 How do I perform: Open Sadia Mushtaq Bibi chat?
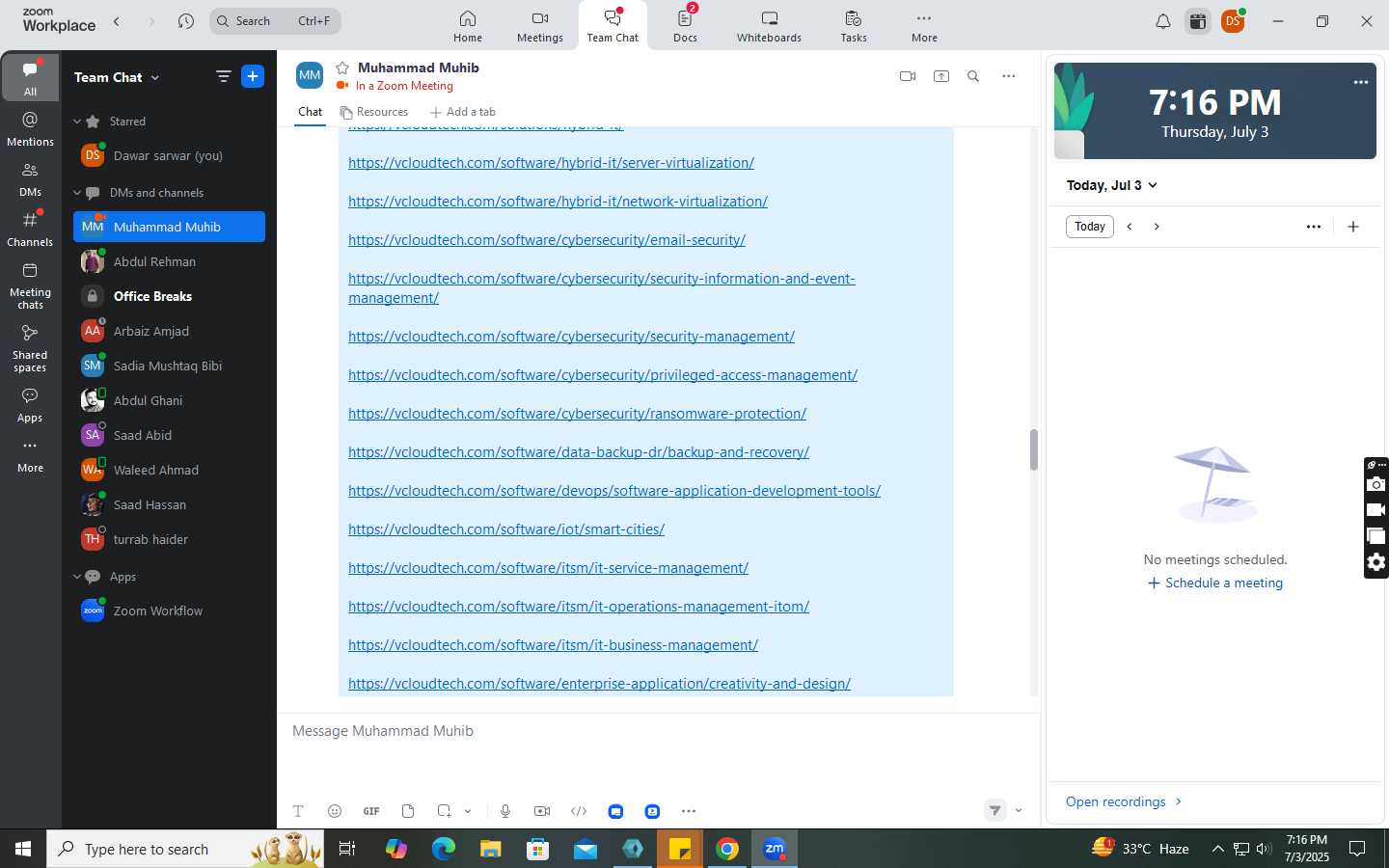(169, 366)
